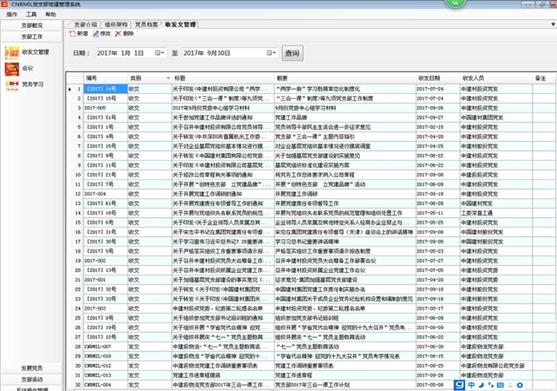Open the 类别 column filter dropdown arrow
Viewport: 557px width, 391px height.
point(168,78)
